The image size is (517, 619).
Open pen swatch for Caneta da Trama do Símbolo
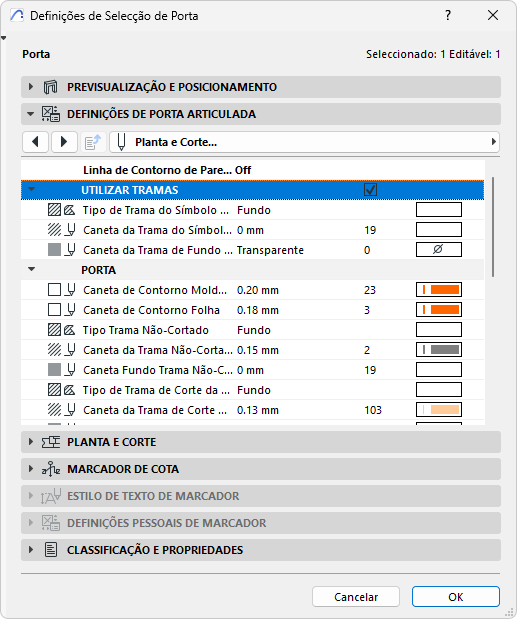click(x=439, y=230)
